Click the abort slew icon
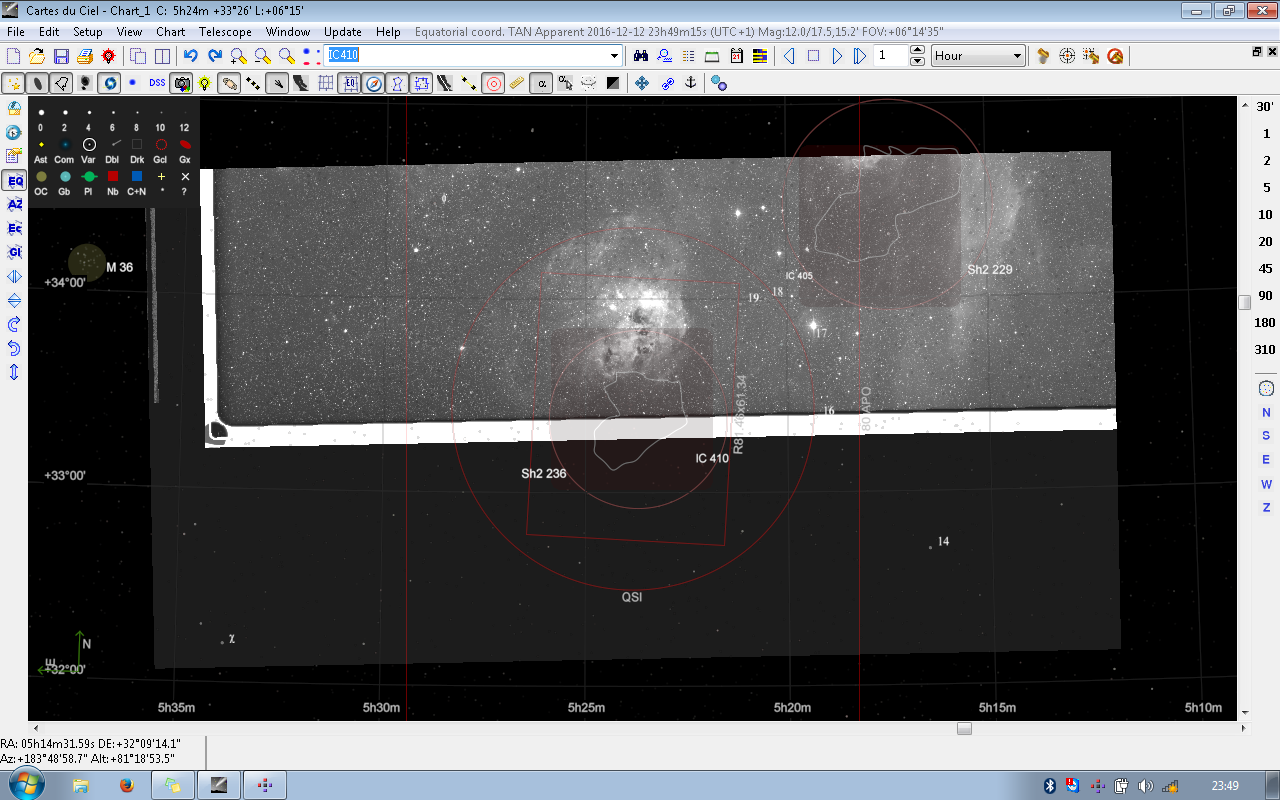 tap(1115, 56)
